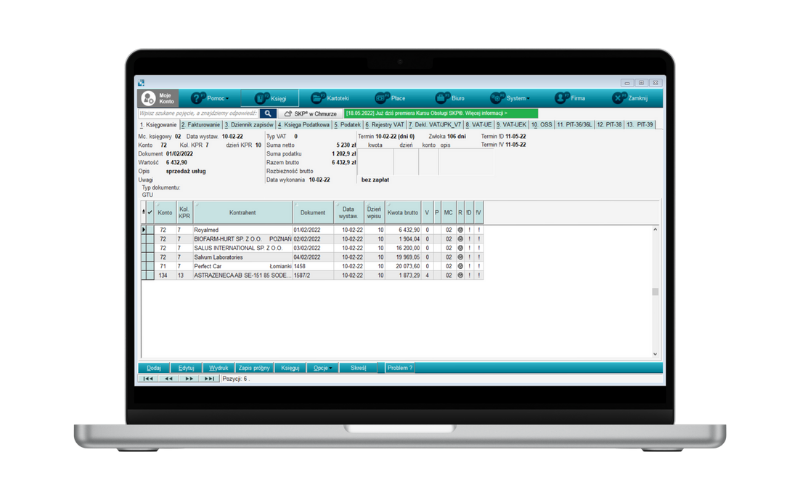The image size is (800, 500).
Task: Go to previous record navigation button
Action: (168, 379)
